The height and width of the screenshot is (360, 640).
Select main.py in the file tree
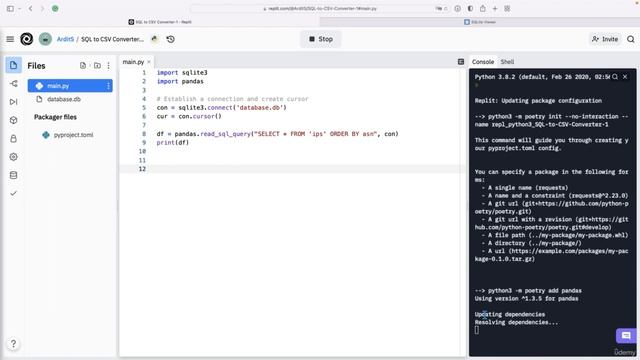point(70,86)
